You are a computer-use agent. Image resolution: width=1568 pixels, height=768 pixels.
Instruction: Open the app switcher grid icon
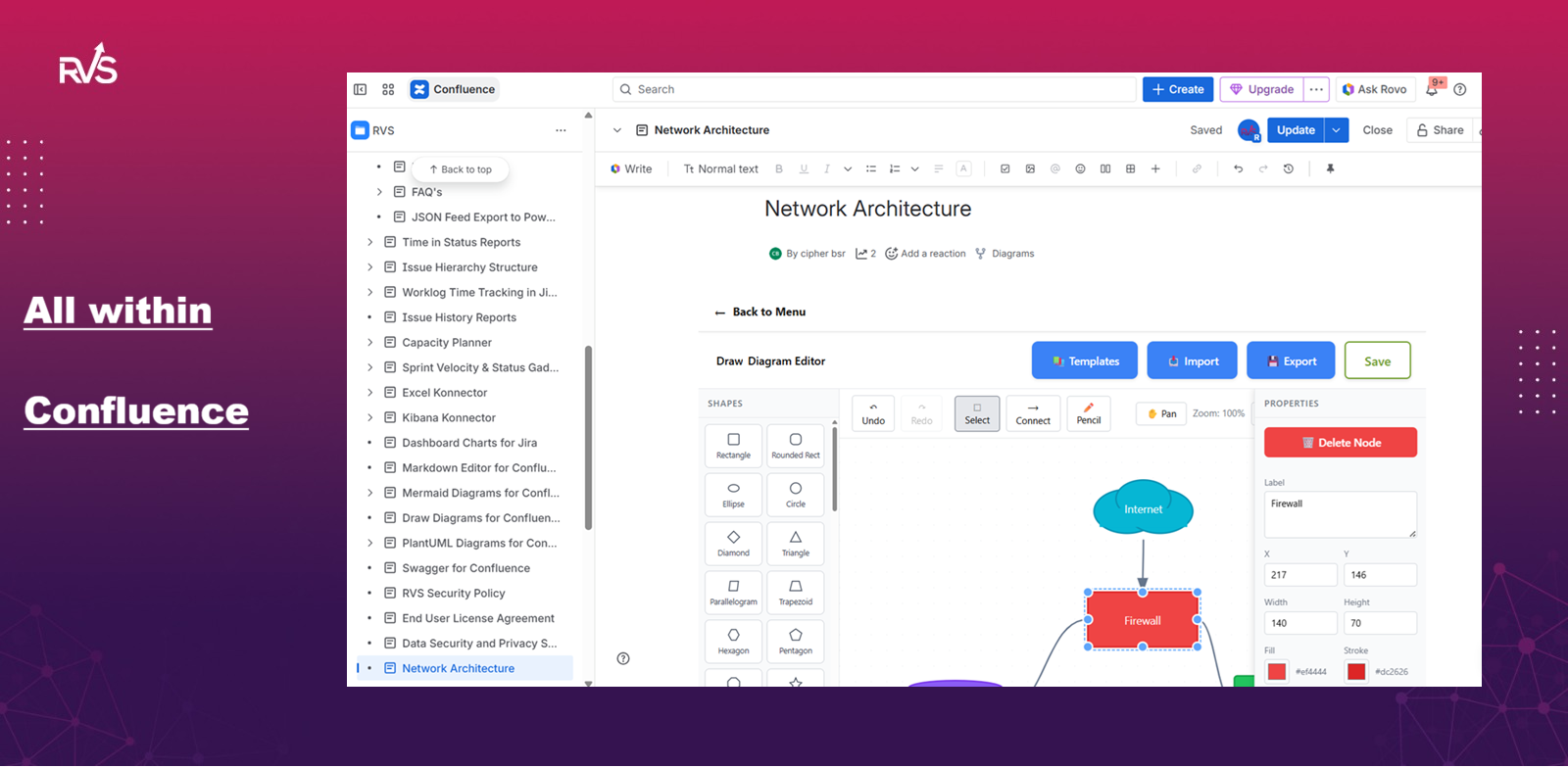point(388,89)
